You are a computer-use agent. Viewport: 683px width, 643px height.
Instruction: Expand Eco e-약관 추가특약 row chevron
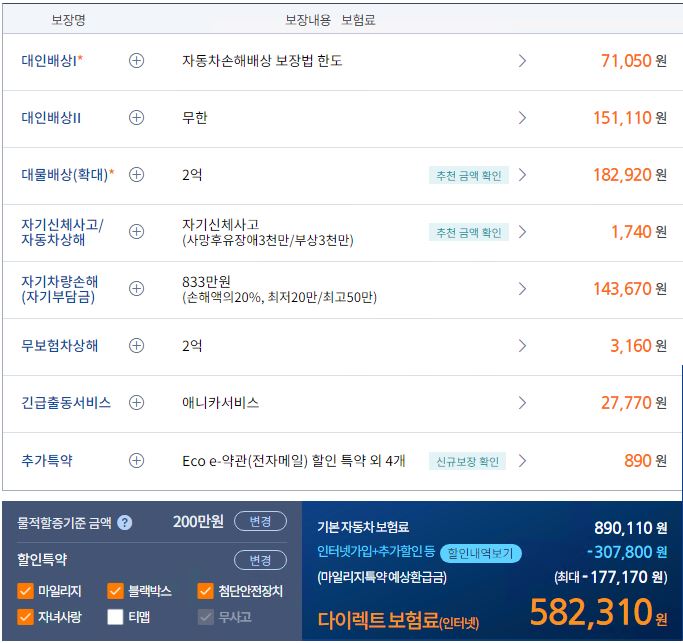(522, 460)
